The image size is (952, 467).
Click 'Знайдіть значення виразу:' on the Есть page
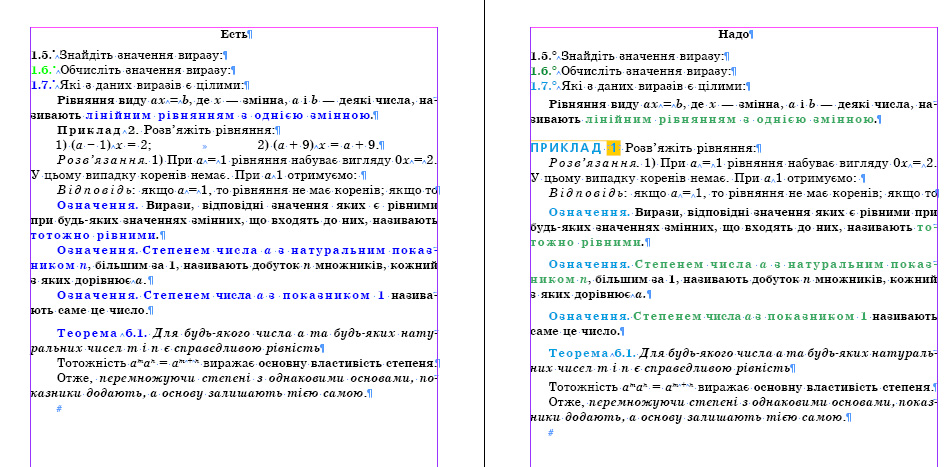click(x=141, y=55)
